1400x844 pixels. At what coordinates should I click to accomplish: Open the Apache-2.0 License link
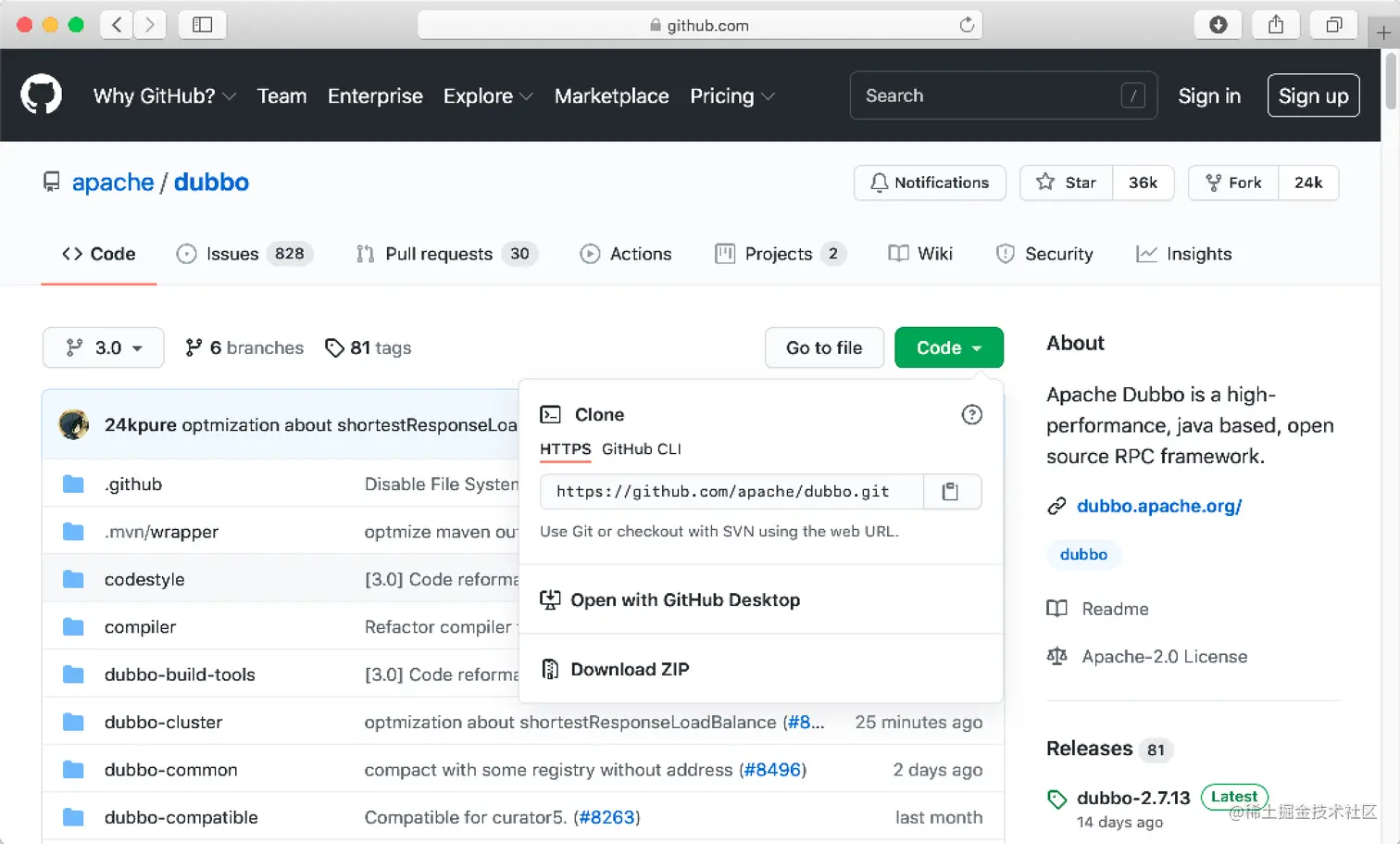[1147, 656]
